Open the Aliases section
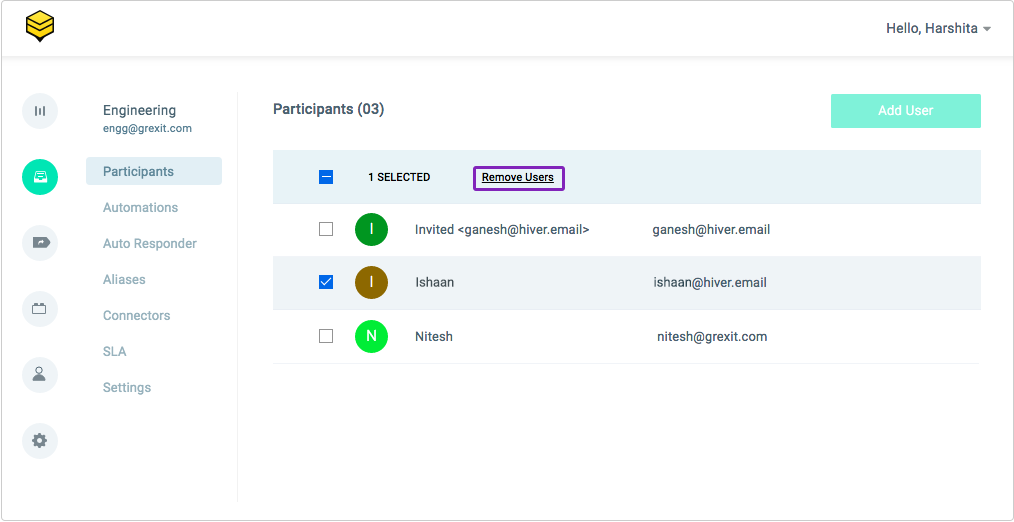The height and width of the screenshot is (522, 1014). pos(124,279)
